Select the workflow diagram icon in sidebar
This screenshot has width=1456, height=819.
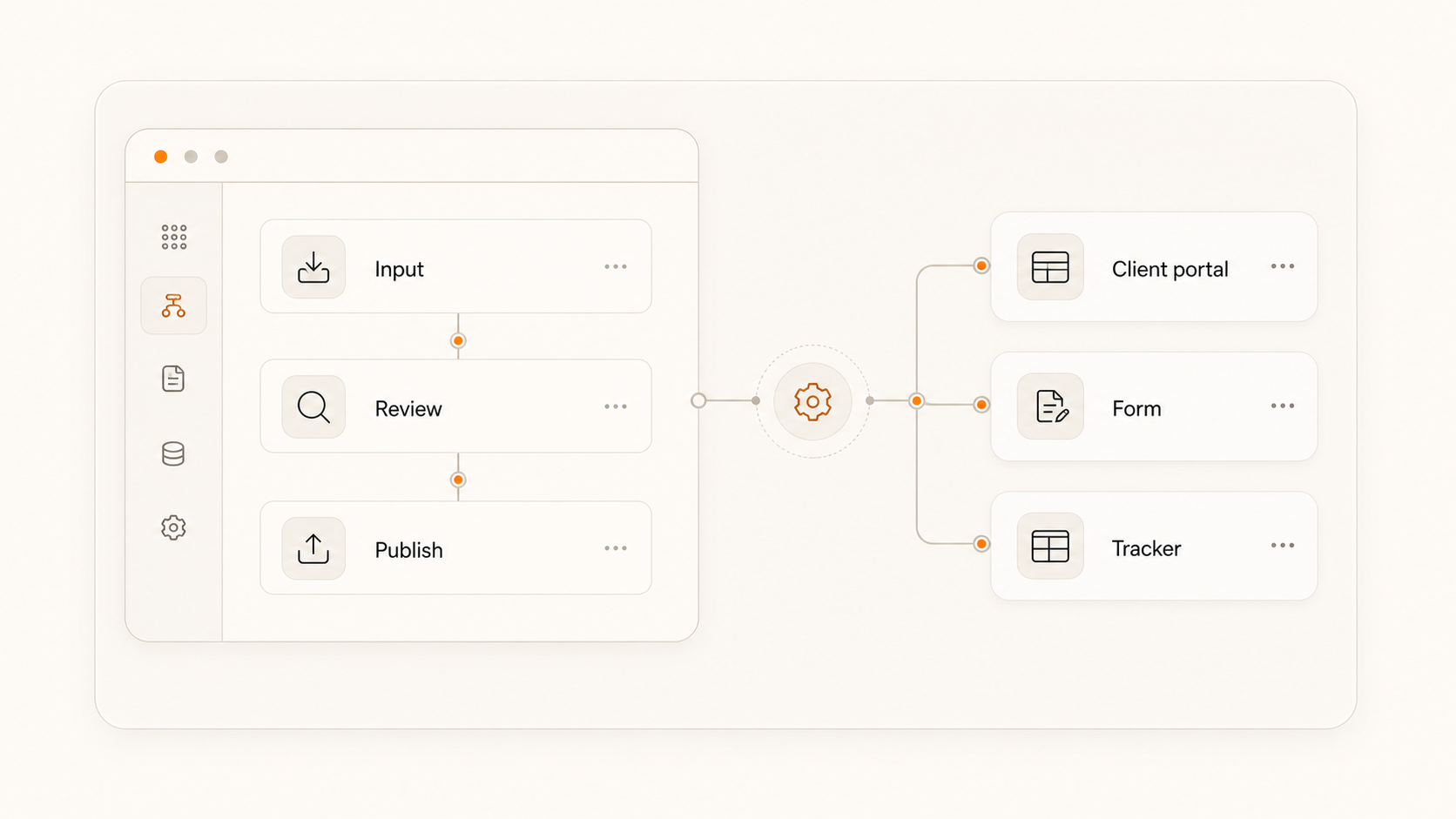click(173, 305)
